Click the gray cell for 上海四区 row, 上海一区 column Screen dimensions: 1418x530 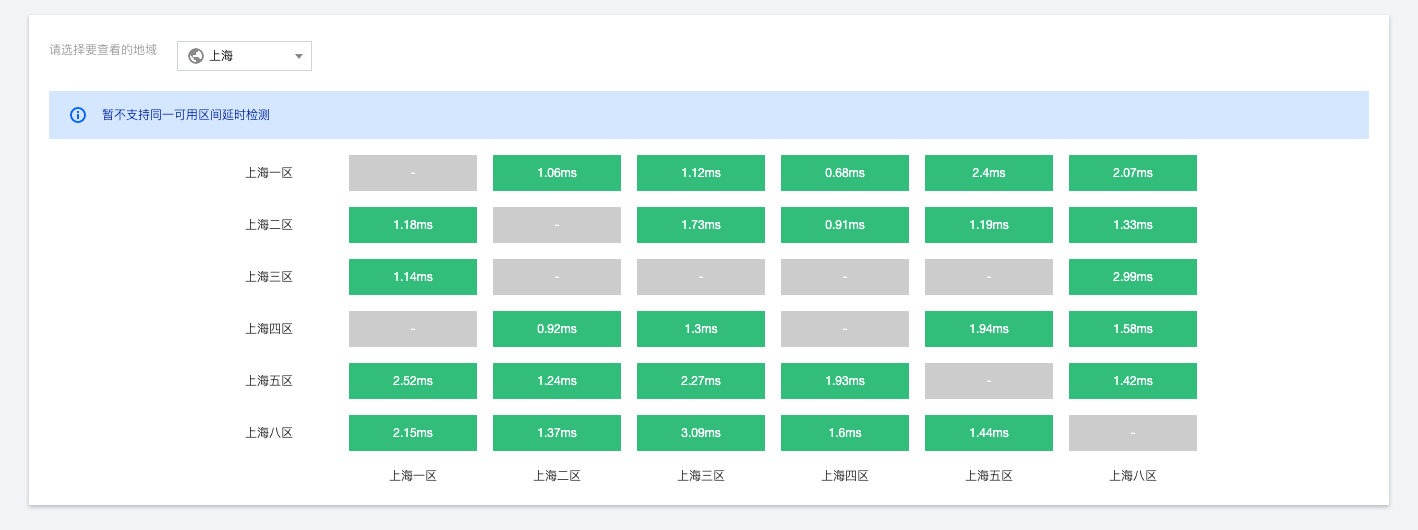(x=413, y=329)
